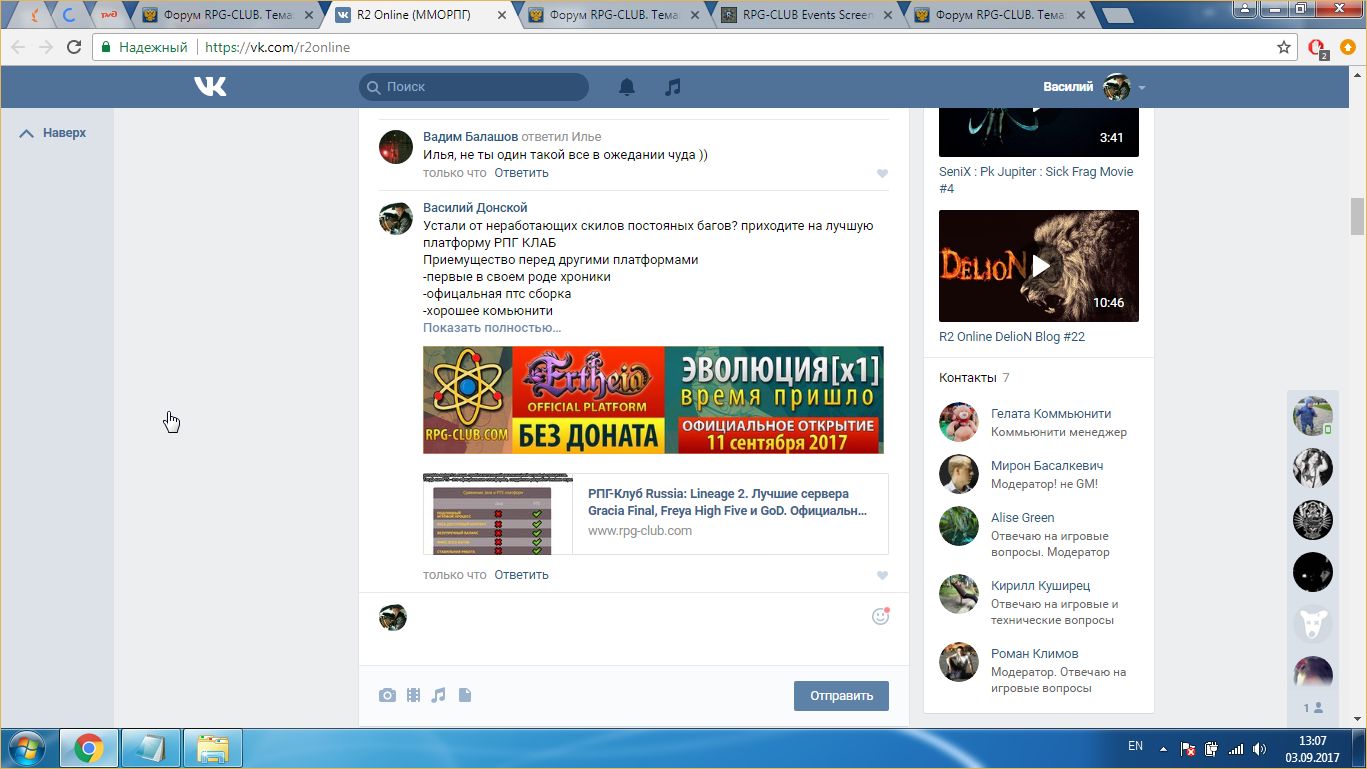Click the browser address bar URL
Viewport: 1367px width, 769px height.
[x=277, y=47]
